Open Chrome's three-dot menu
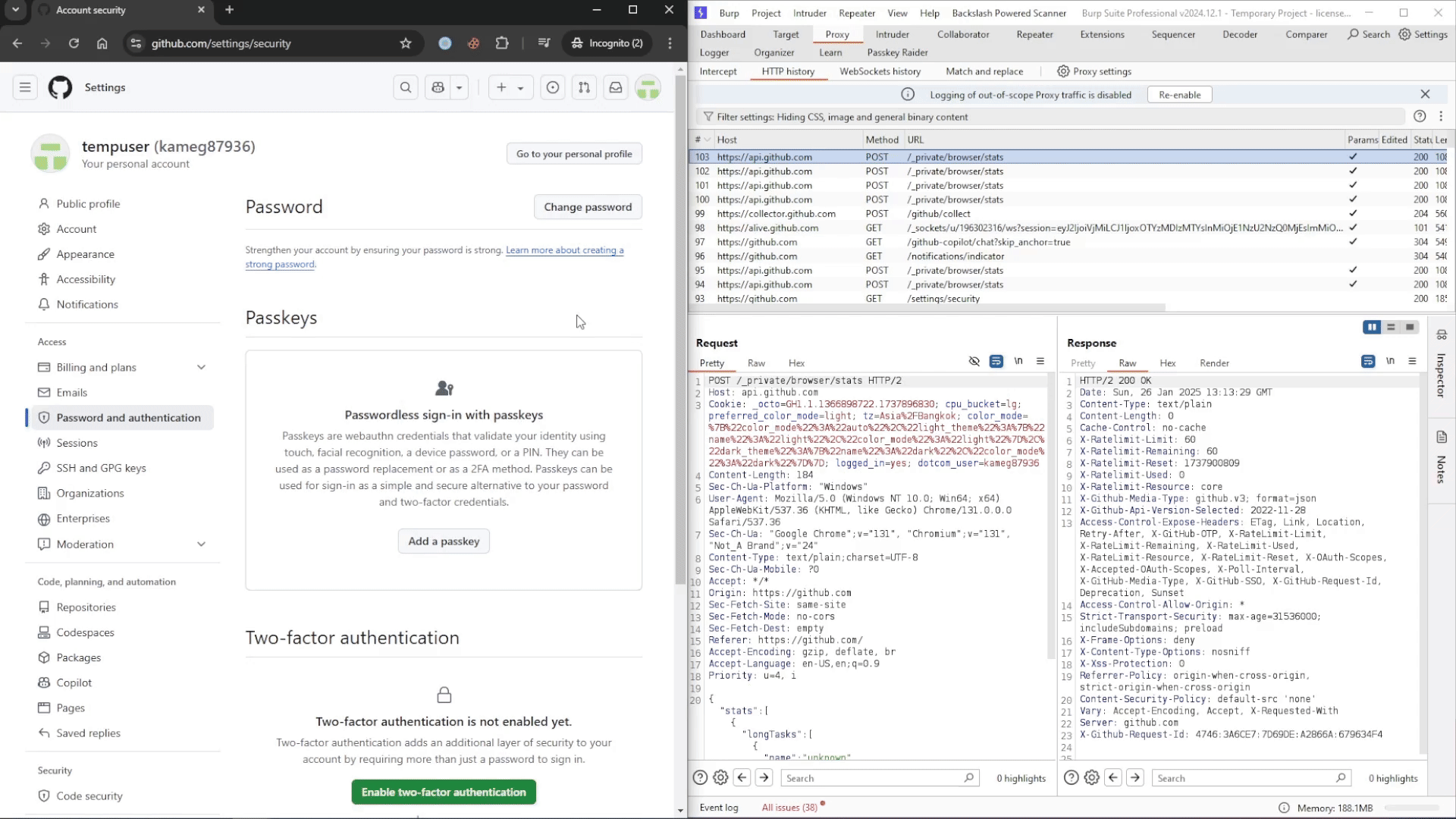Screen dimensions: 1456x819 [x=670, y=43]
